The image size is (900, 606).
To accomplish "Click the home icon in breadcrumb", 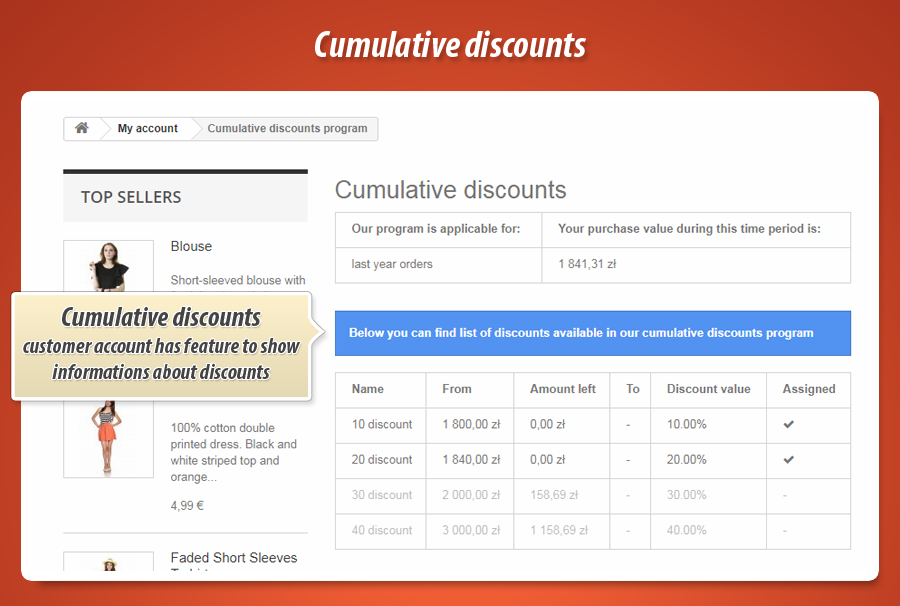I will 82,128.
